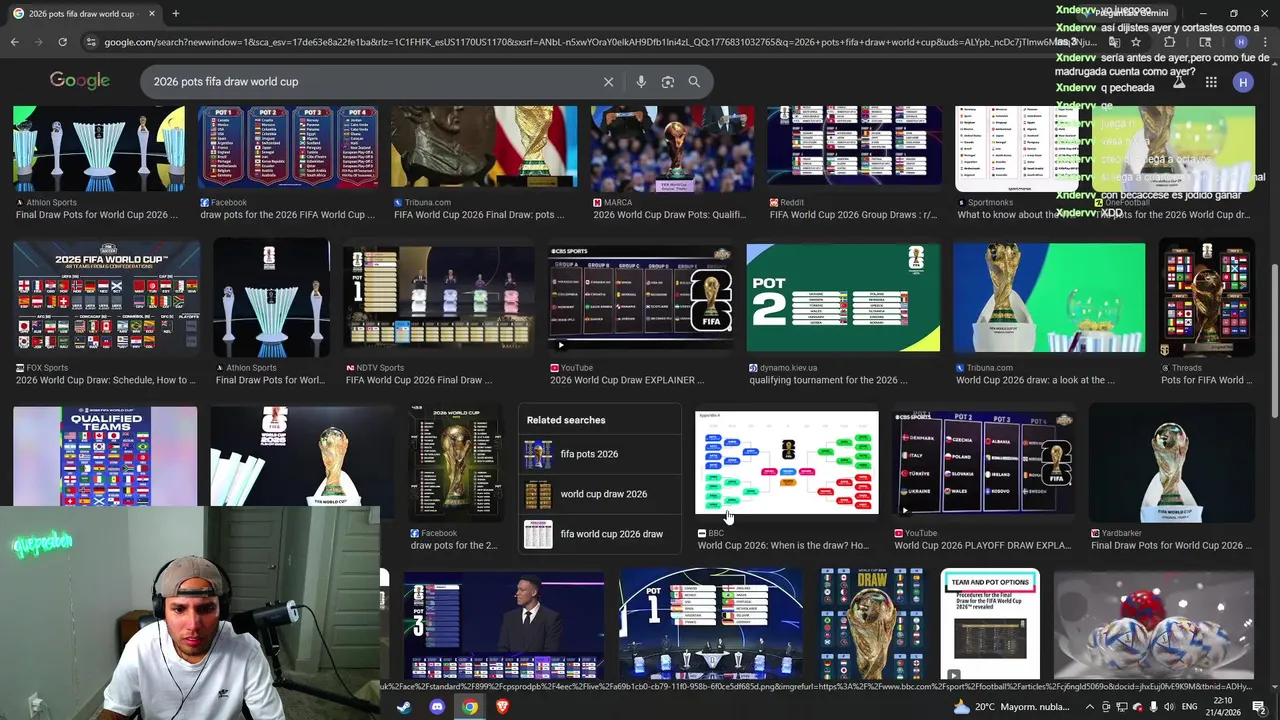This screenshot has width=1280, height=720.
Task: Click 'World Cup 2026: When is the draw?' caption
Action: coord(783,546)
